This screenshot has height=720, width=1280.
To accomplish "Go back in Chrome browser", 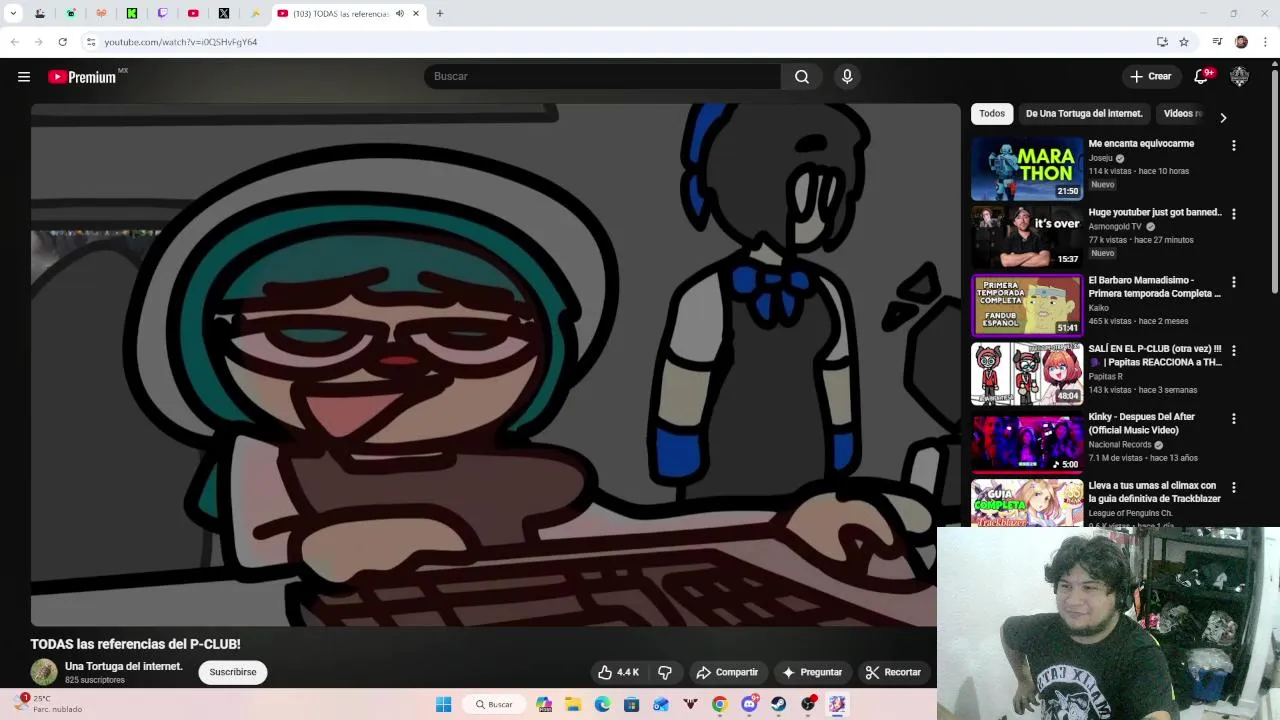I will click(14, 42).
